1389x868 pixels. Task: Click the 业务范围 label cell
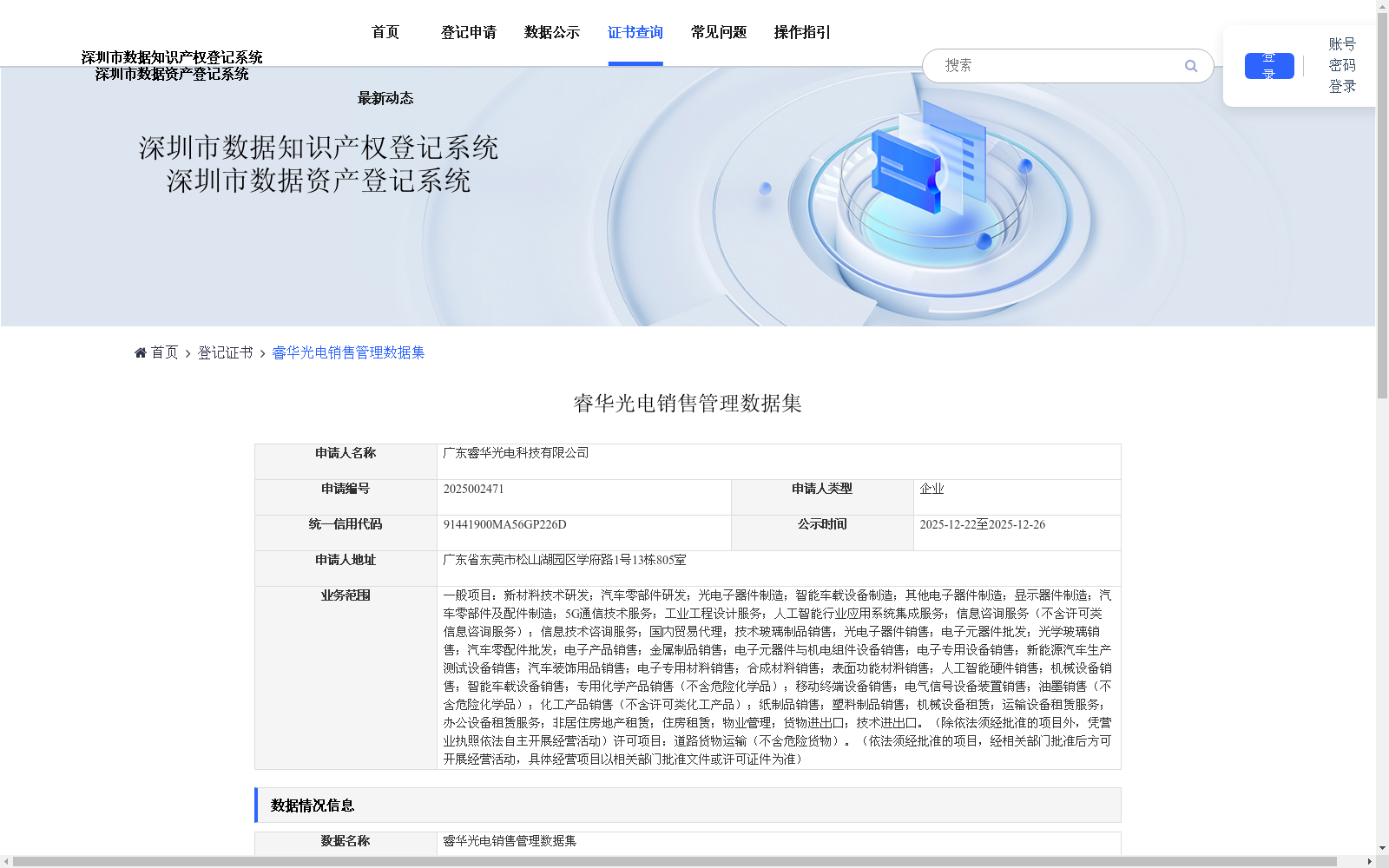346,678
